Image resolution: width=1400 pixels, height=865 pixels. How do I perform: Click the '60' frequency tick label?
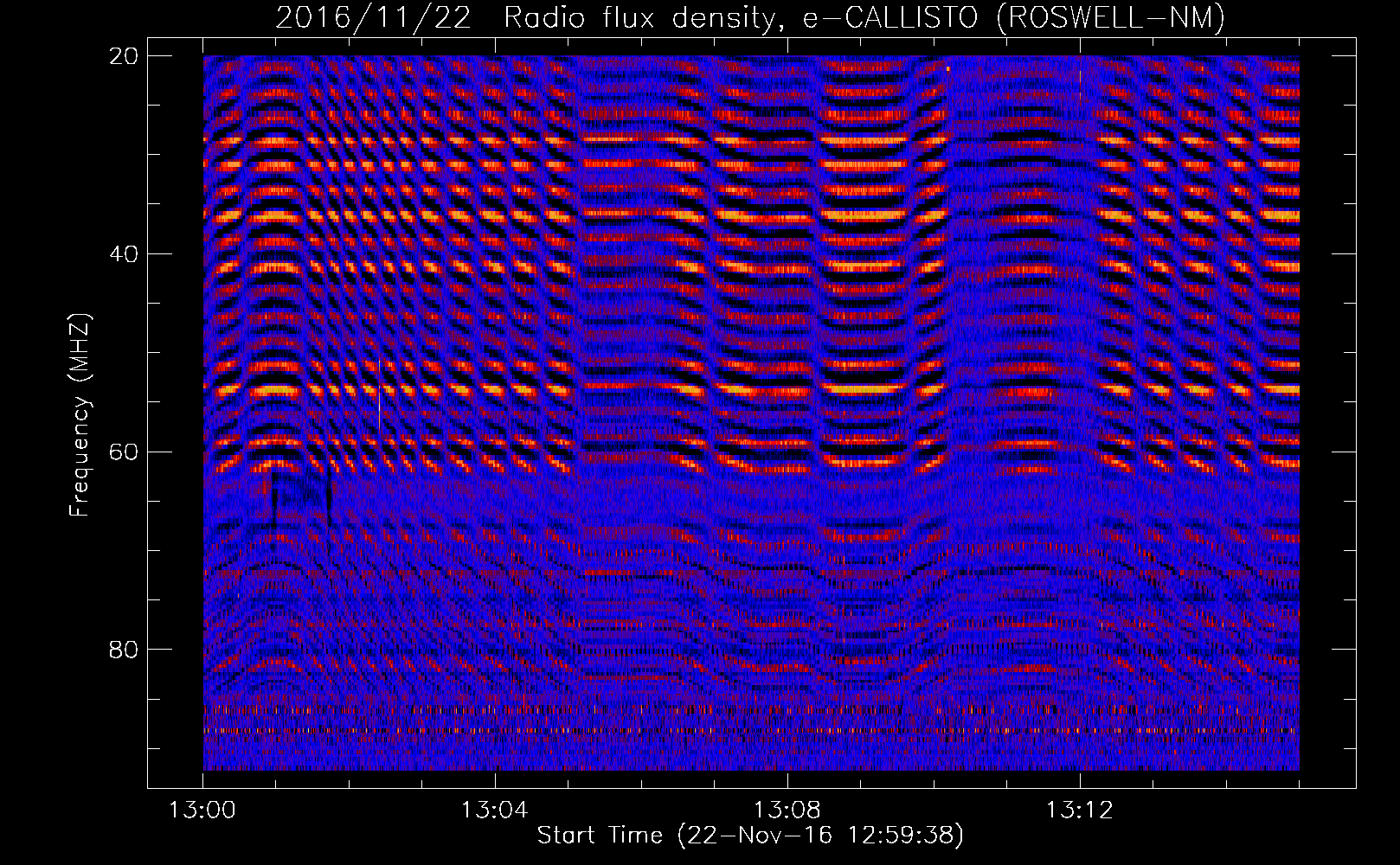pyautogui.click(x=123, y=452)
